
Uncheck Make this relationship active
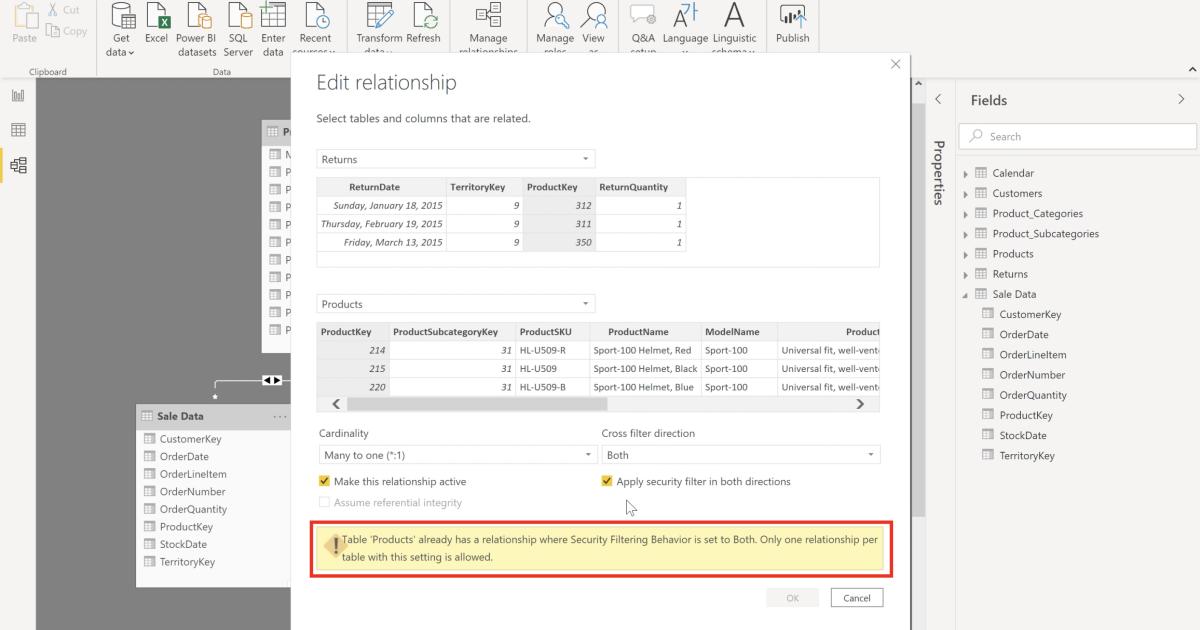click(324, 481)
